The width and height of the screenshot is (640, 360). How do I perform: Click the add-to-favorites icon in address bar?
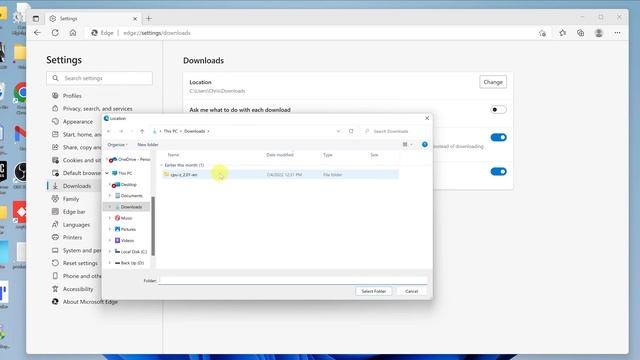click(542, 33)
